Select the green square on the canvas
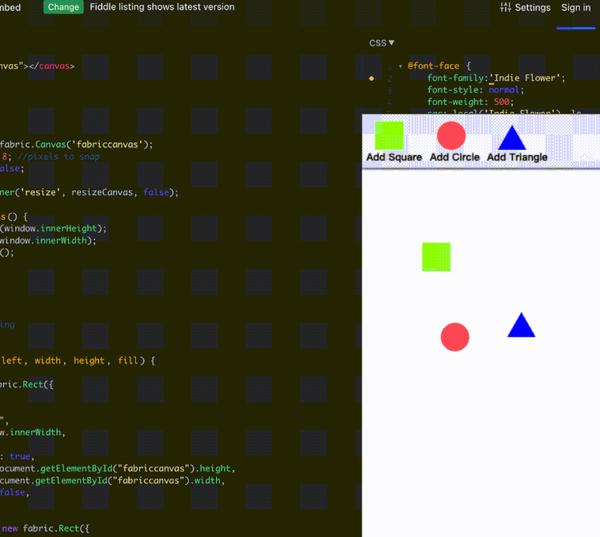Screen dimensions: 600x537 pyautogui.click(x=436, y=257)
